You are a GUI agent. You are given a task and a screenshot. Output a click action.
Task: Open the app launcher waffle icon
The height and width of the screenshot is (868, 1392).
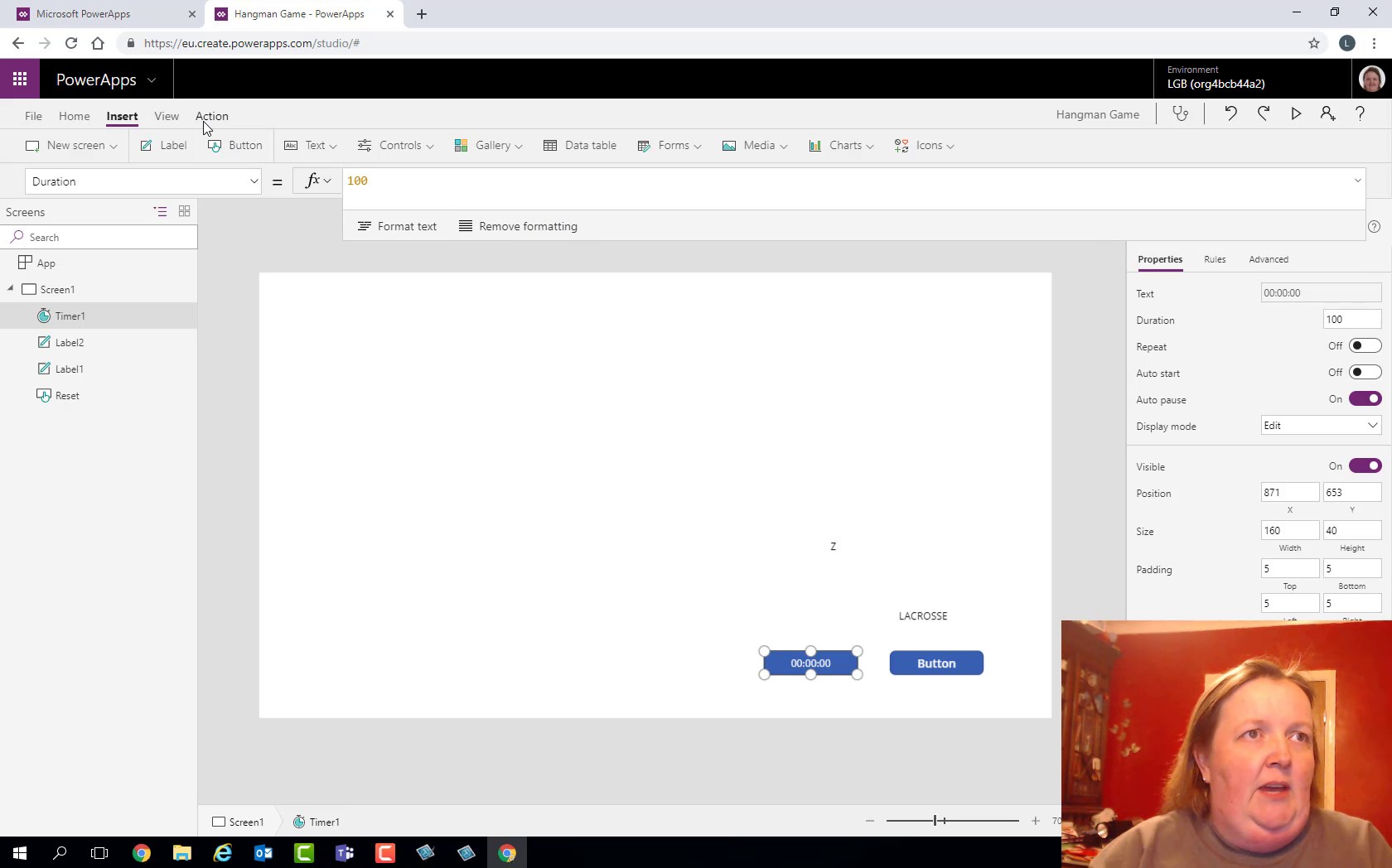20,80
